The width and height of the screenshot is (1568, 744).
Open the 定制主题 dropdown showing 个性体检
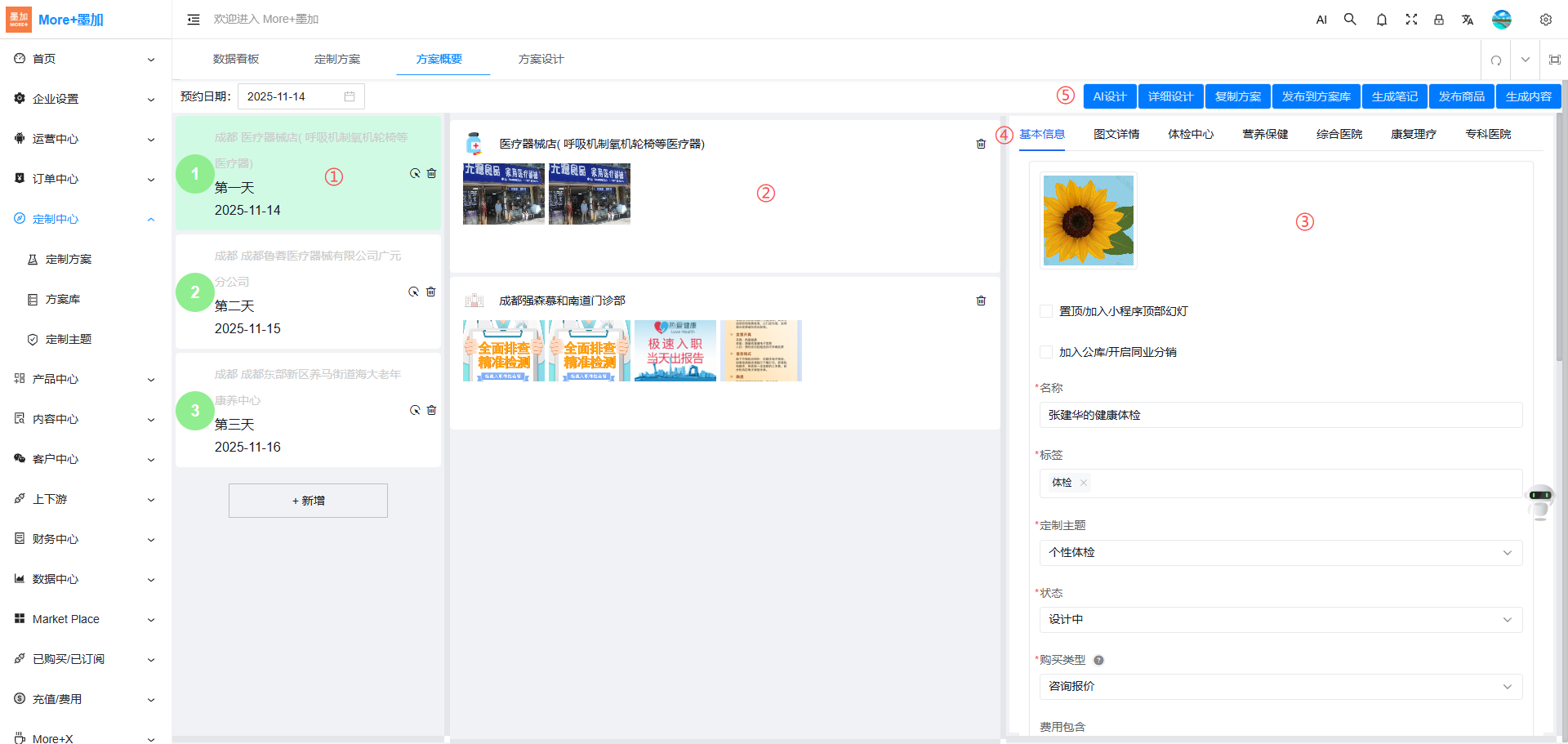(1280, 553)
